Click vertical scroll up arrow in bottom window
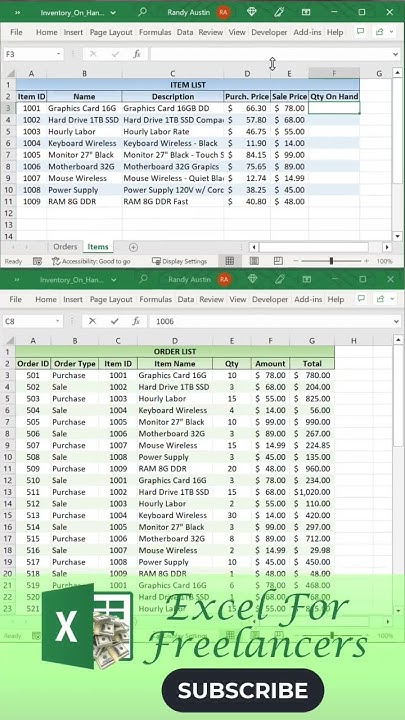 [399, 340]
